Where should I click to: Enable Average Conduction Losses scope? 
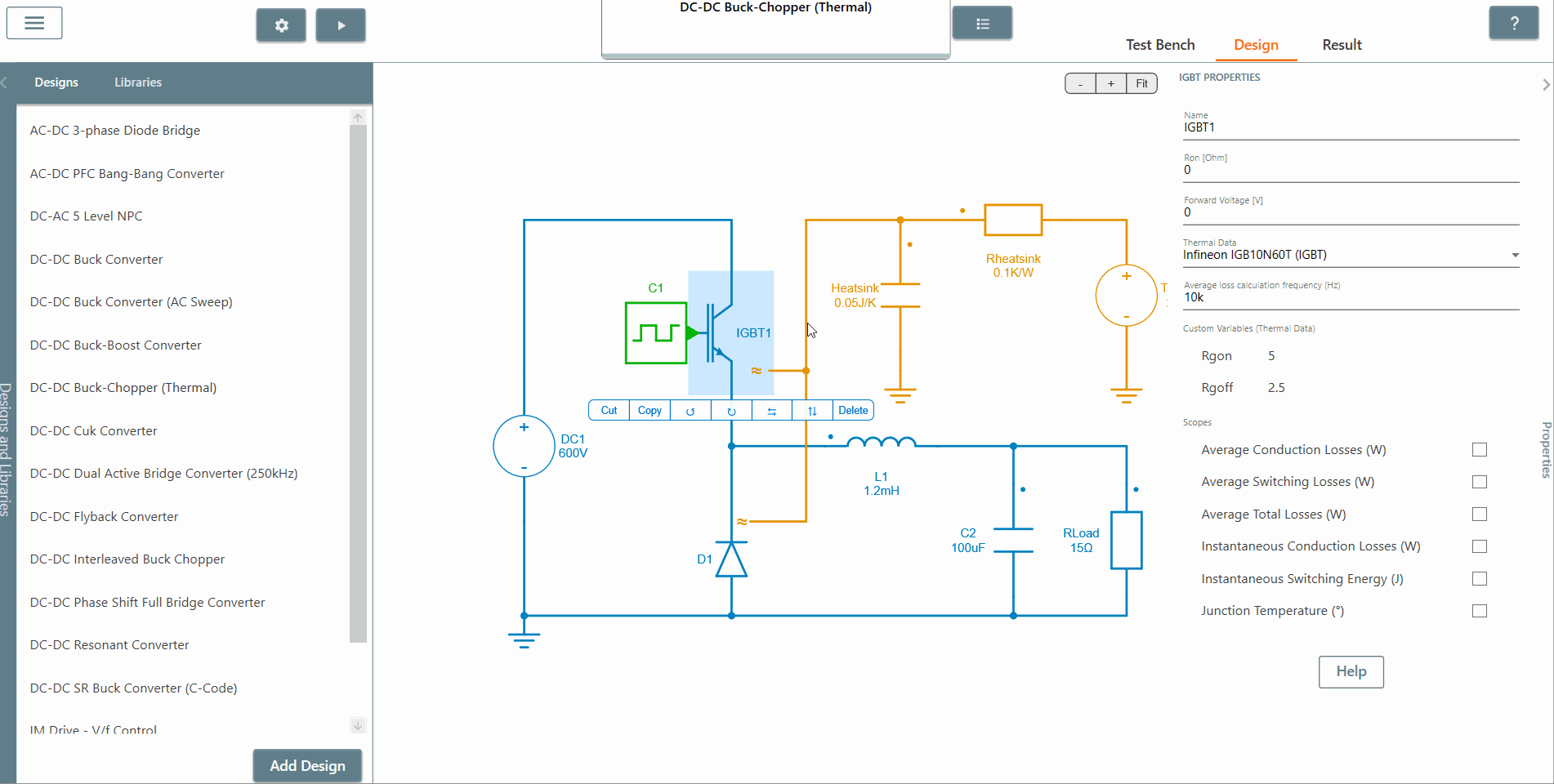click(x=1479, y=450)
